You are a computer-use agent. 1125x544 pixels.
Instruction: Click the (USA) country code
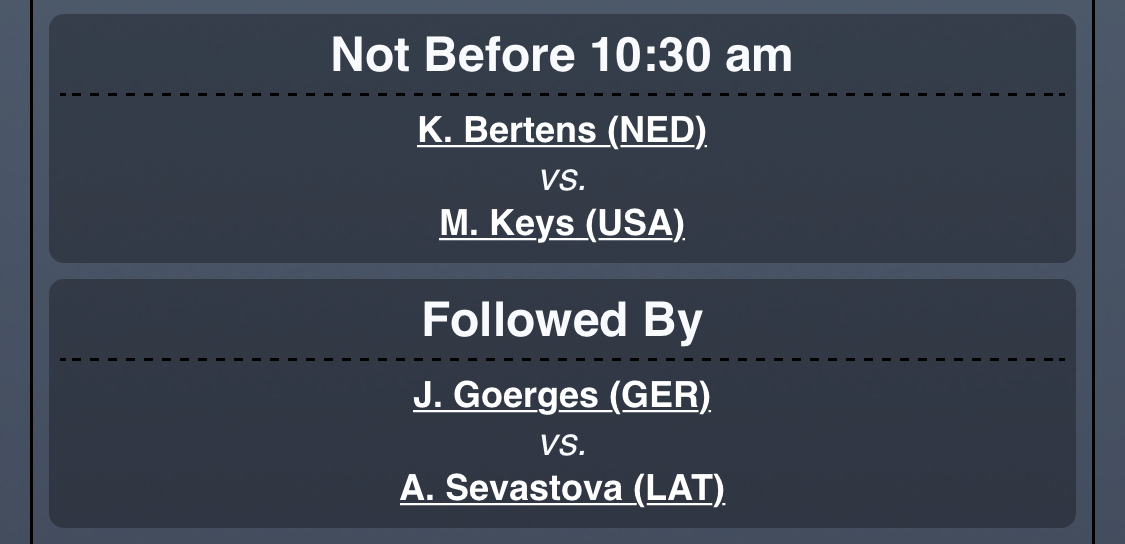635,224
